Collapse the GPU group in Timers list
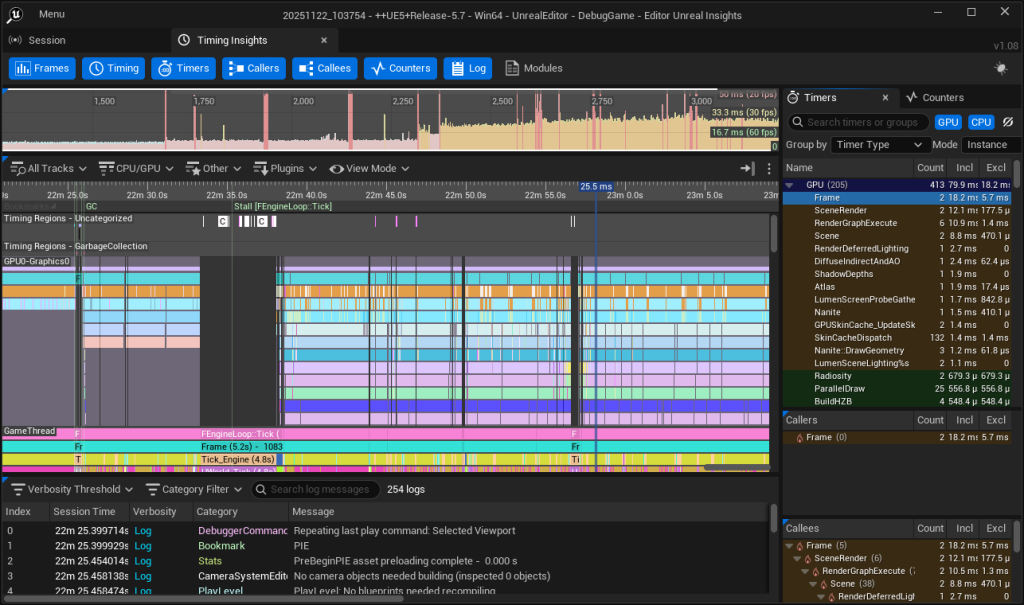 pyautogui.click(x=789, y=185)
